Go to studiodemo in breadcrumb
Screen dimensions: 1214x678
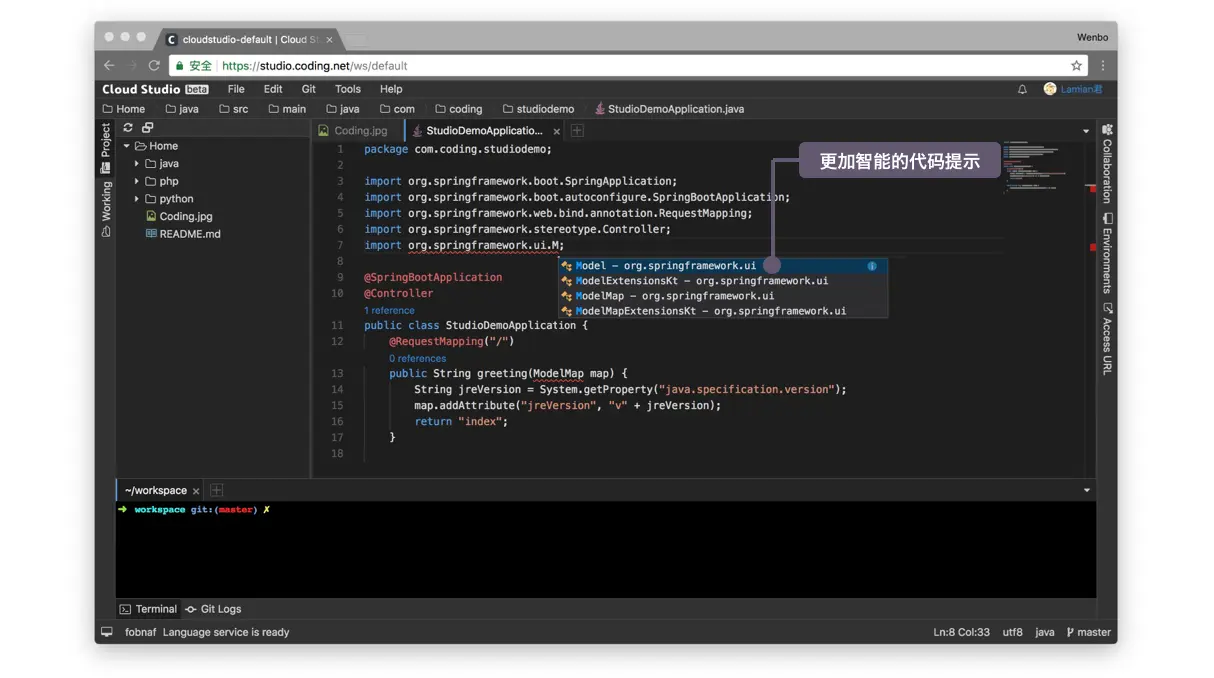tap(538, 109)
